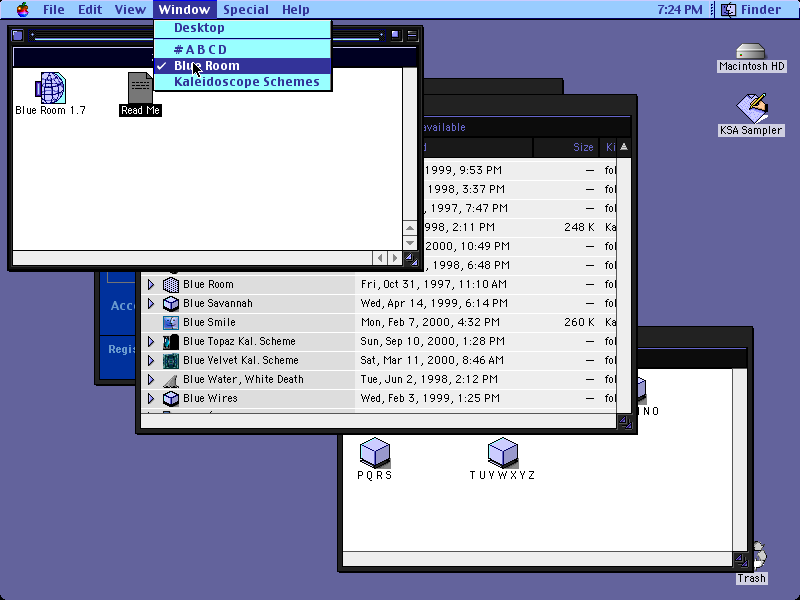Select the T U V W X Y Z folder icon

coord(503,452)
